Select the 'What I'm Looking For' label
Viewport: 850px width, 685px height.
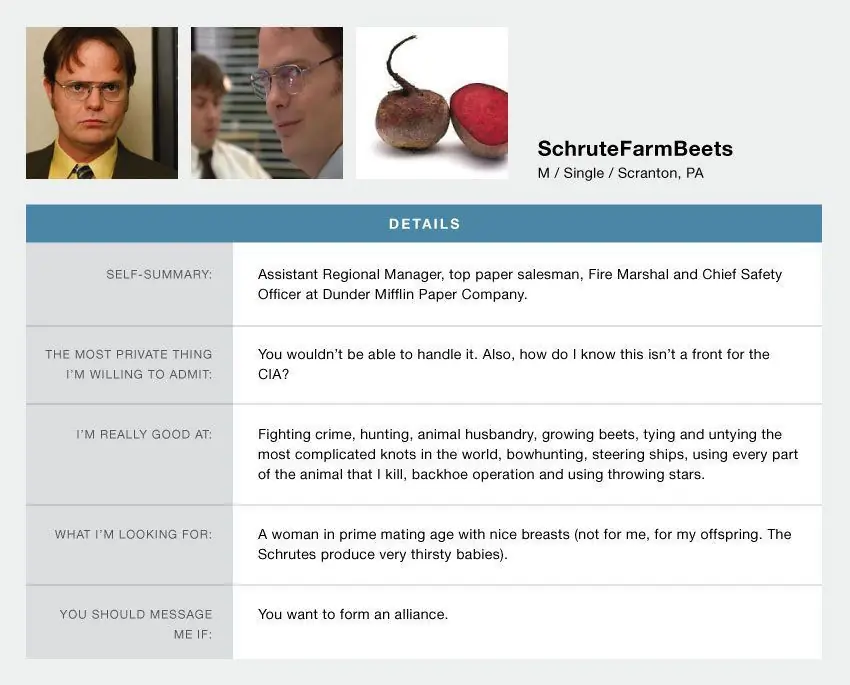coord(133,534)
